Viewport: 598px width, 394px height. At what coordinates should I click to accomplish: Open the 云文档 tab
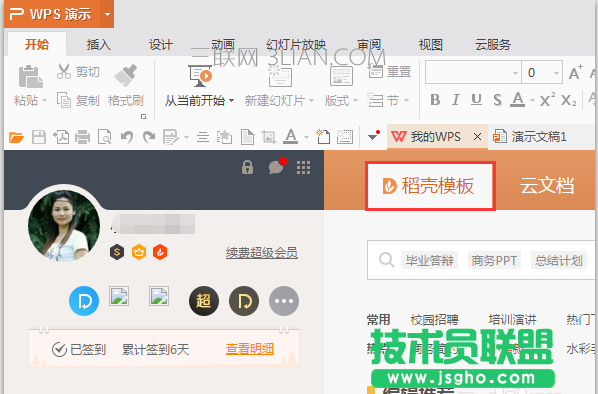[x=547, y=186]
